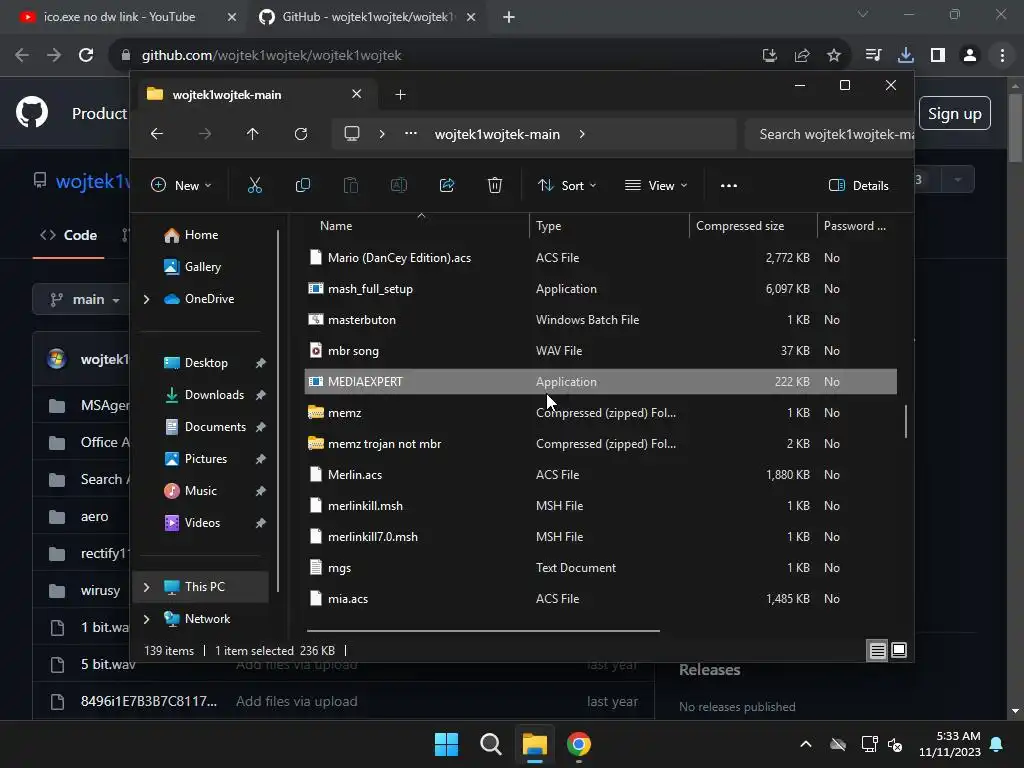Open a new Chrome tab
The image size is (1024, 768).
tap(509, 17)
